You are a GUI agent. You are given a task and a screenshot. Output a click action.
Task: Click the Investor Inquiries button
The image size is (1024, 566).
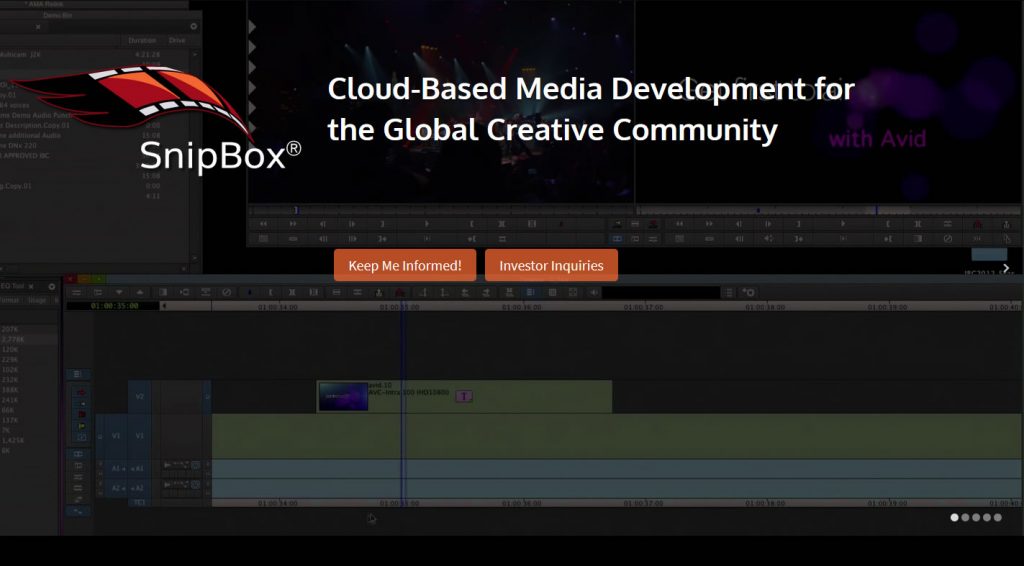pyautogui.click(x=551, y=266)
